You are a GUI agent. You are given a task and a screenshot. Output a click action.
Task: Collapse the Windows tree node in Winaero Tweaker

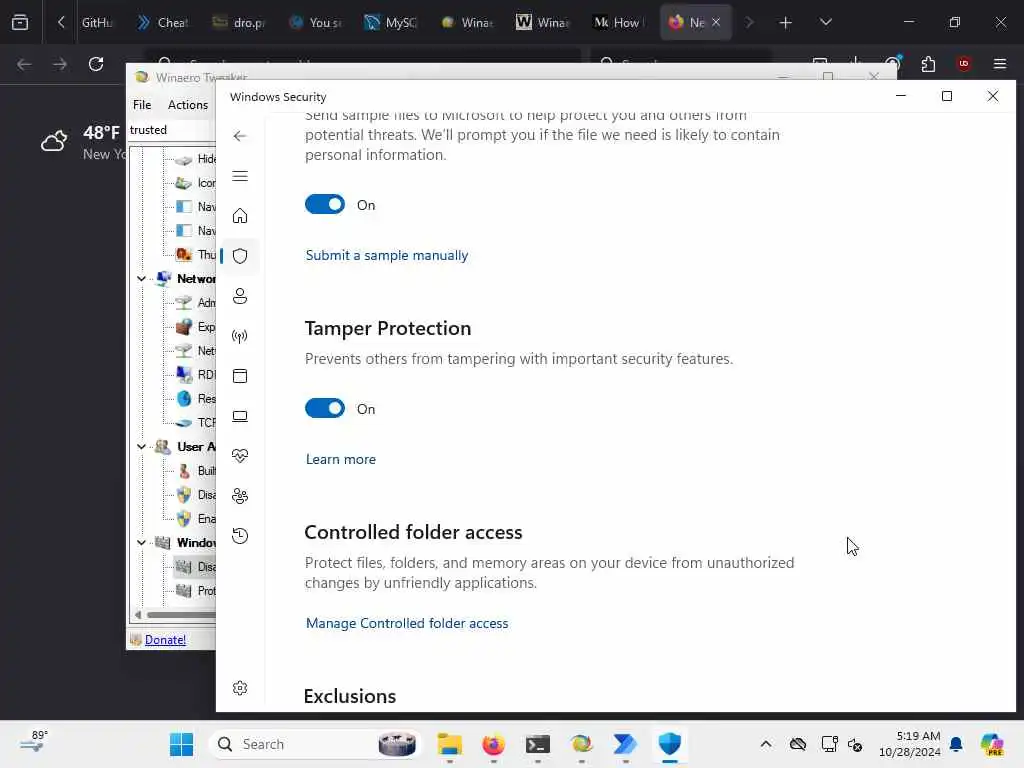[141, 543]
